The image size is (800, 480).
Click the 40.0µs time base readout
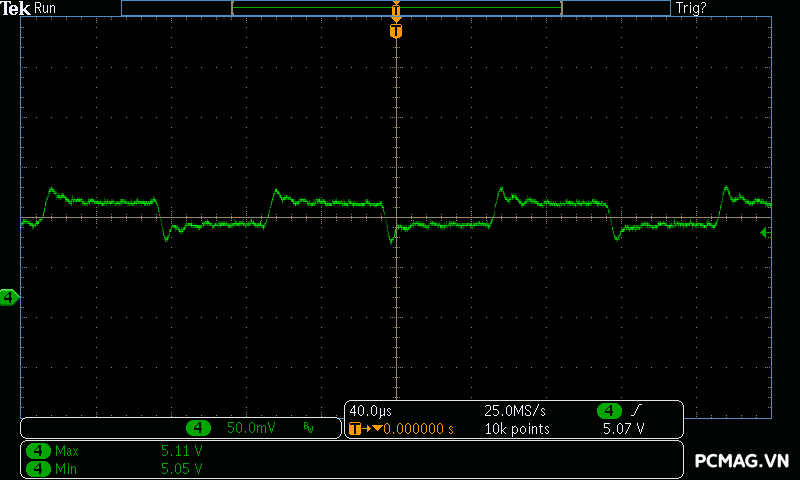[370, 411]
